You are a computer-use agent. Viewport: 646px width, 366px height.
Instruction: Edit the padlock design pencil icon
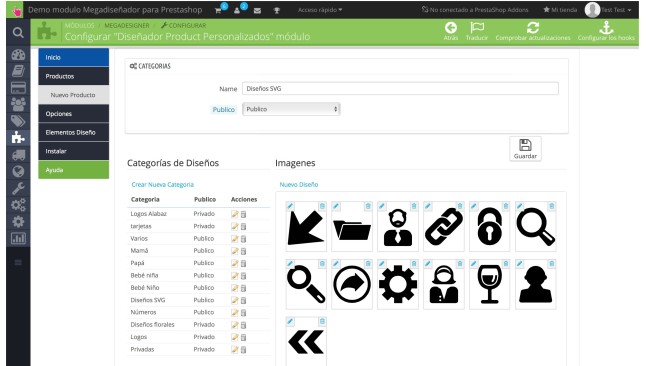pos(474,206)
